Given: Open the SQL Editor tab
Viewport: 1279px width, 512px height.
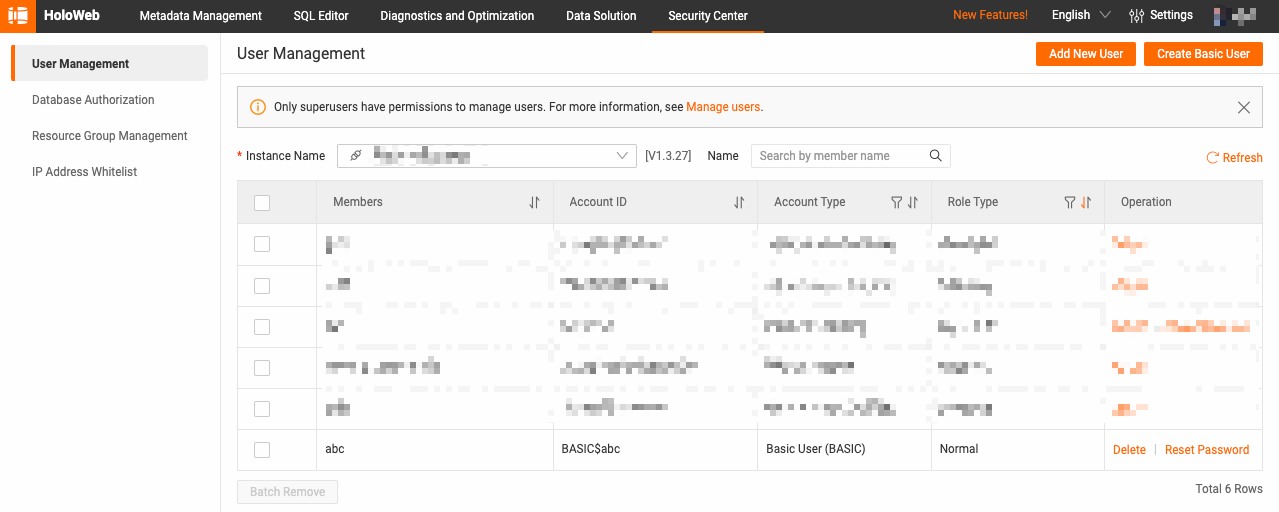Looking at the screenshot, I should [321, 16].
